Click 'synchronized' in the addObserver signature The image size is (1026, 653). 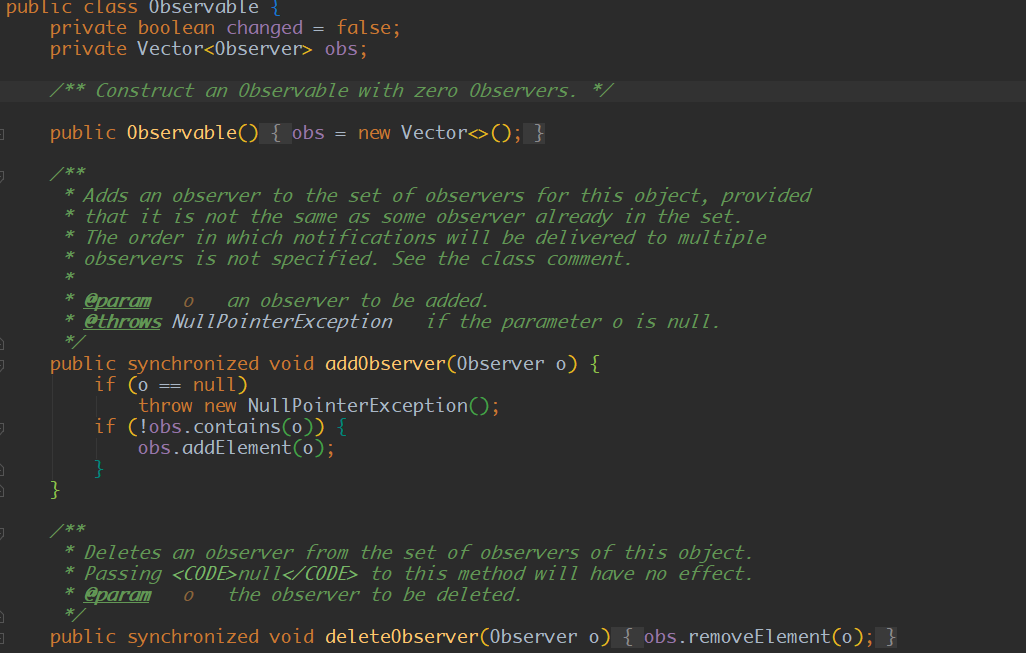(193, 364)
